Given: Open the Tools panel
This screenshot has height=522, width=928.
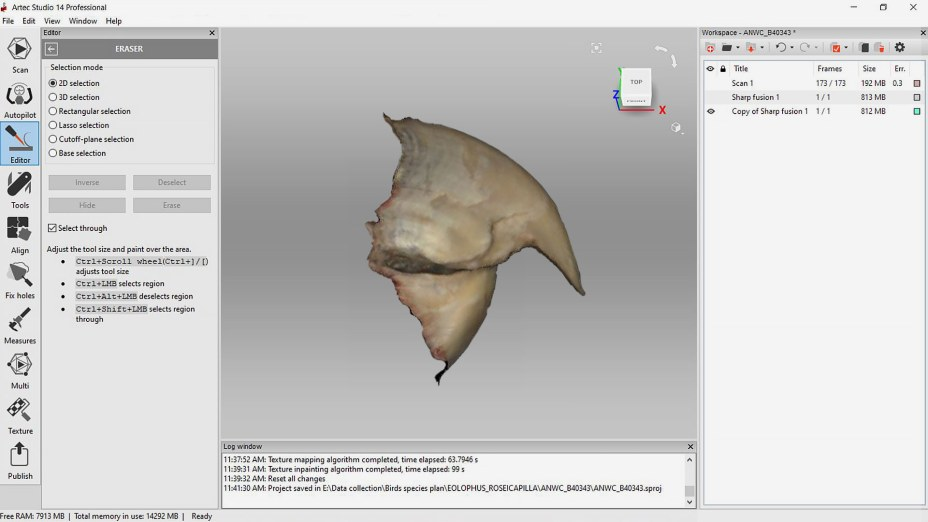Looking at the screenshot, I should 19,187.
